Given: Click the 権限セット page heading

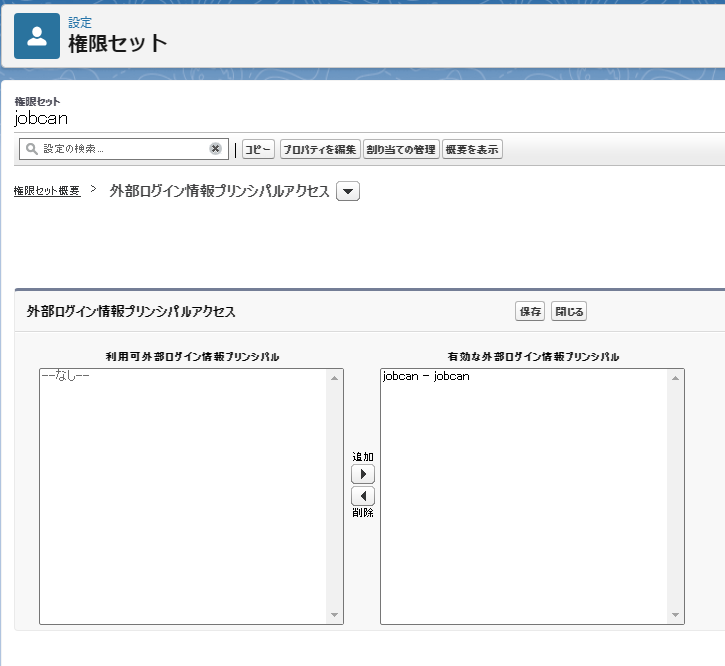Looking at the screenshot, I should [x=118, y=43].
